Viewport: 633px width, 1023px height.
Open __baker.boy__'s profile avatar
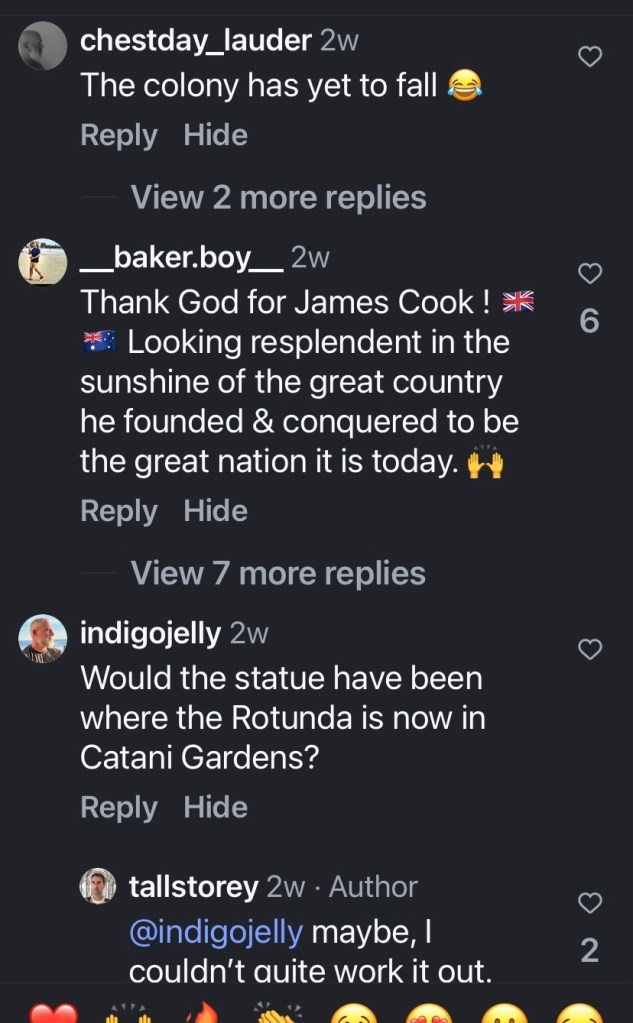43,262
